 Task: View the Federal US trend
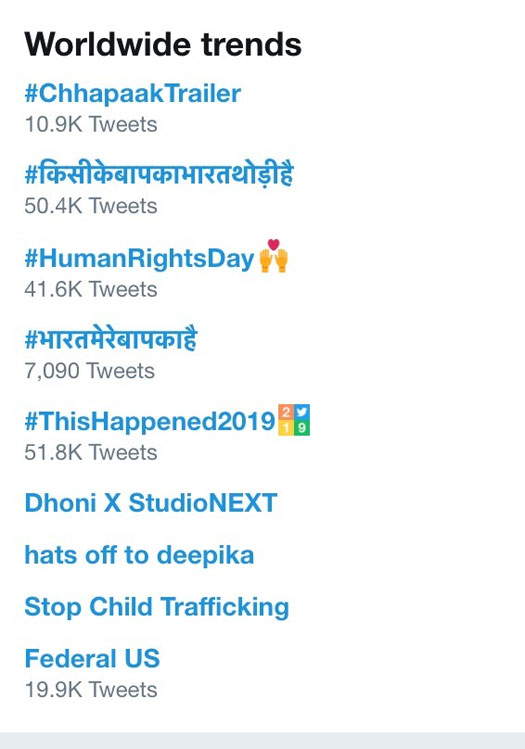[x=92, y=658]
